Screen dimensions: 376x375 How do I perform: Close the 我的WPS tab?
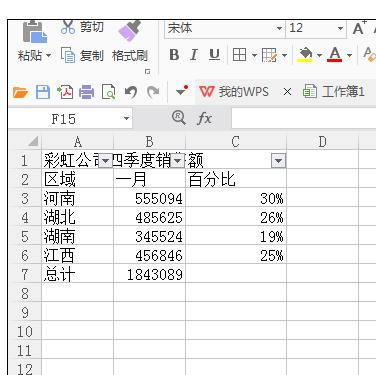287,92
